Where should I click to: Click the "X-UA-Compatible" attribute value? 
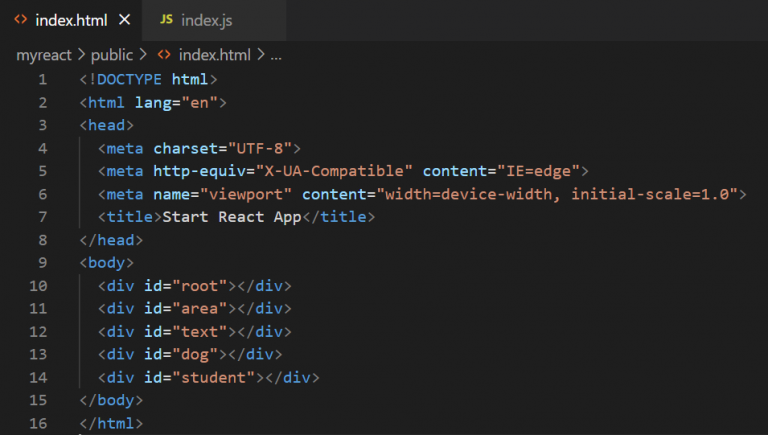click(x=334, y=171)
